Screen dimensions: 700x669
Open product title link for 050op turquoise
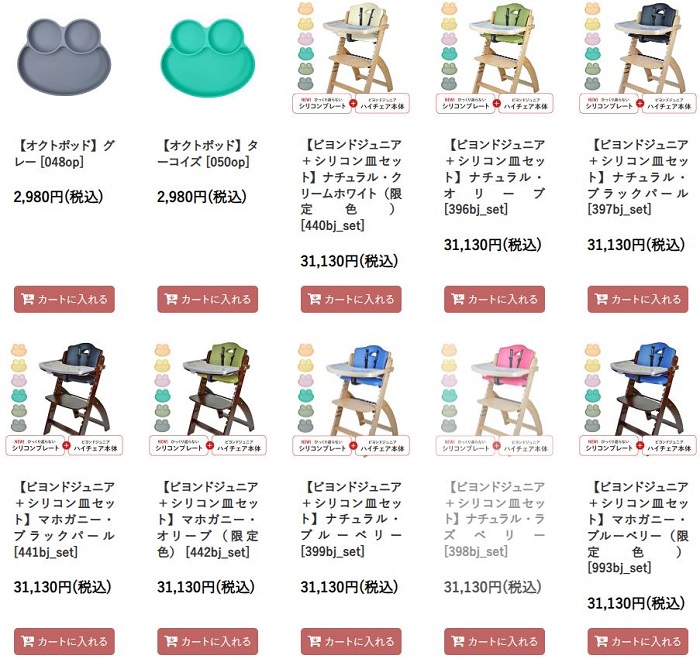coord(208,153)
